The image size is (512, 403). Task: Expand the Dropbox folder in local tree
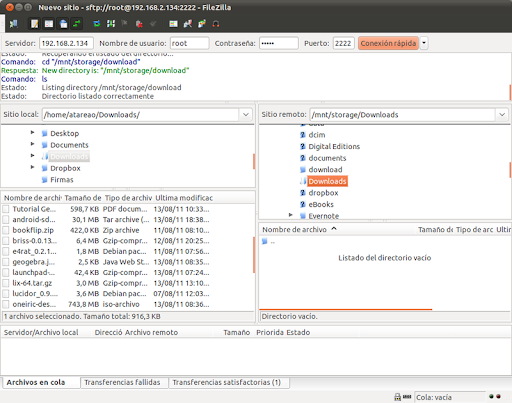click(32, 167)
